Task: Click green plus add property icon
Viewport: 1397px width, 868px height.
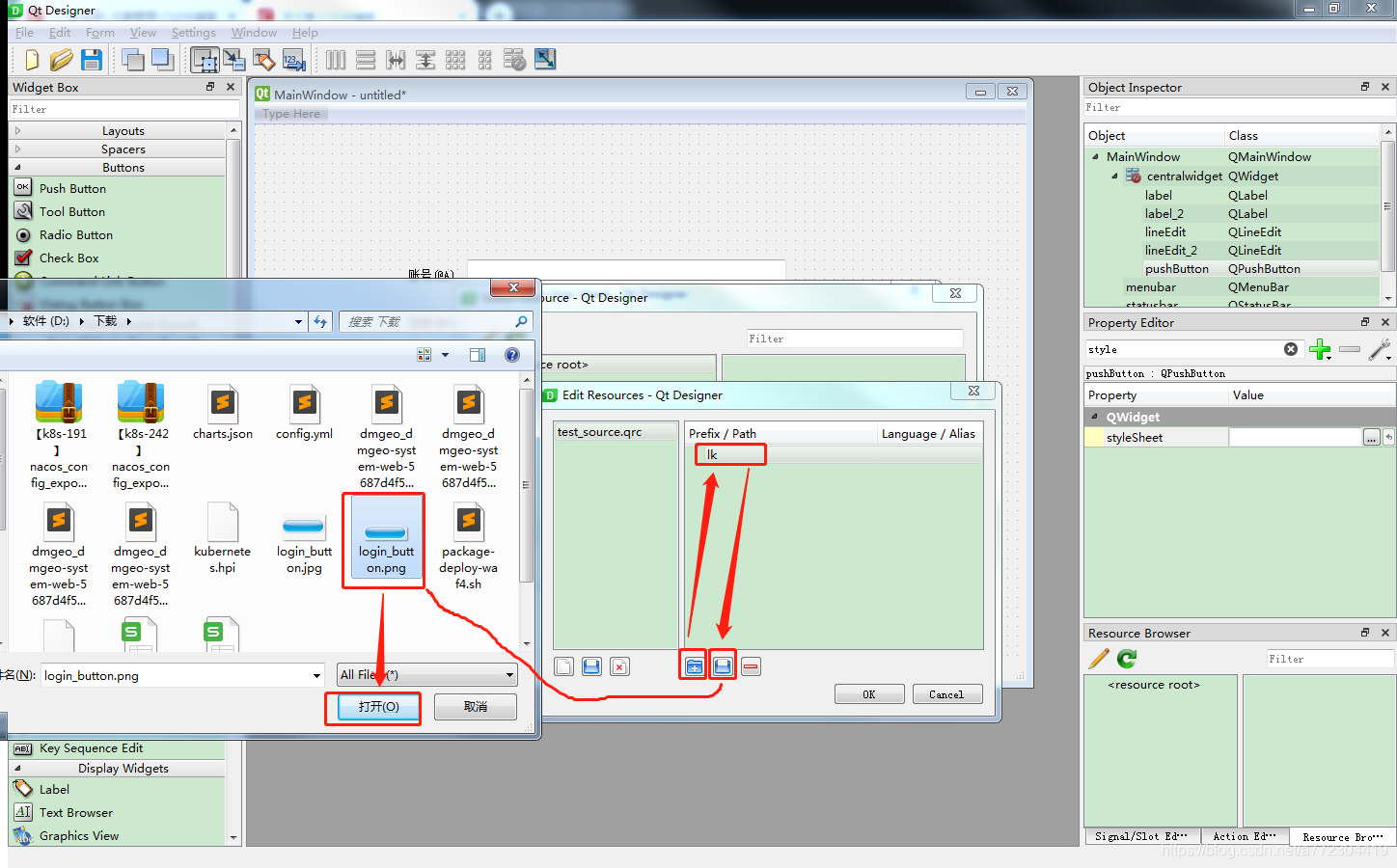Action: [x=1321, y=350]
